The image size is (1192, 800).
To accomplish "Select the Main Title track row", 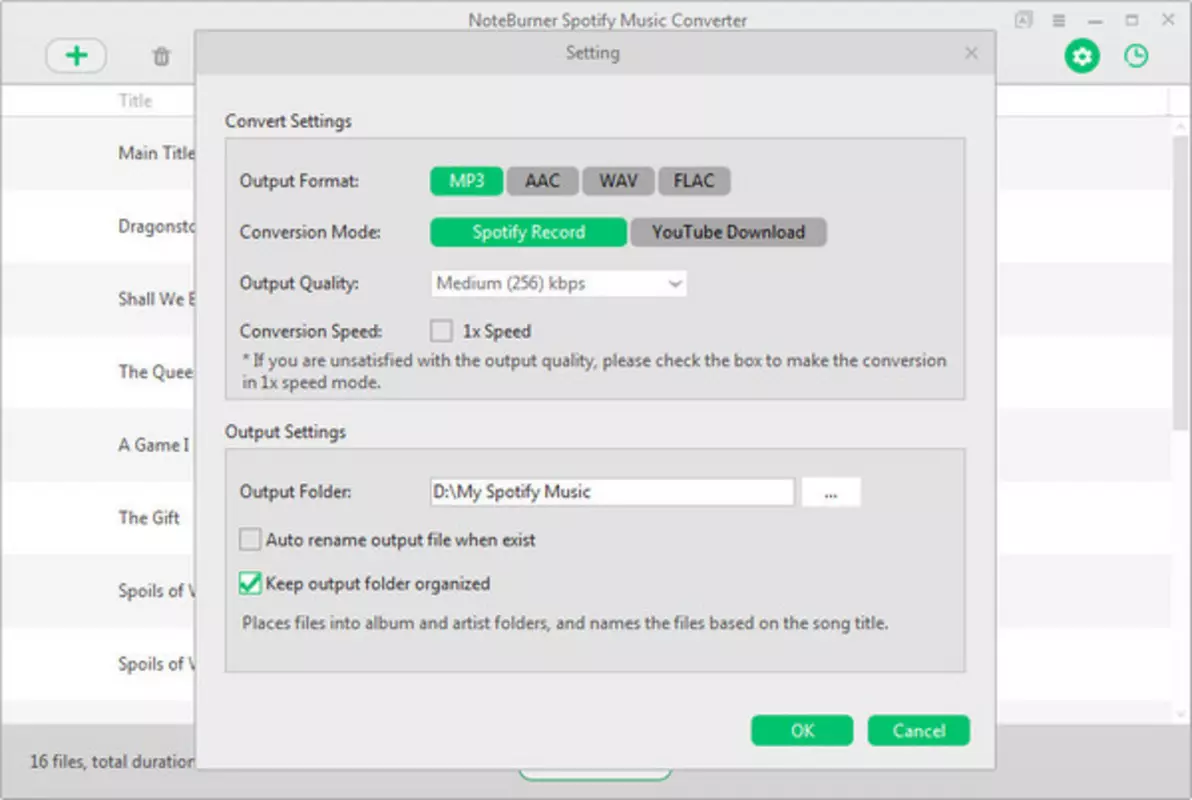I will (97, 153).
